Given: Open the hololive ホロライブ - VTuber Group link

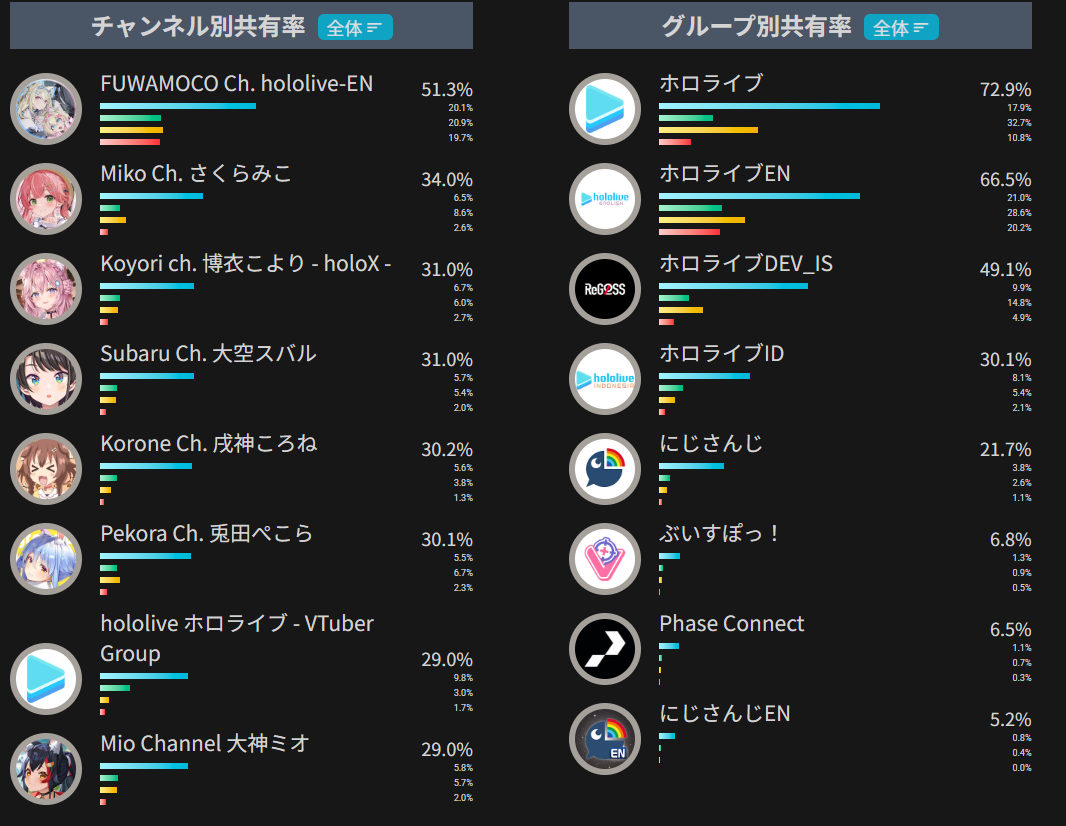Looking at the screenshot, I should pos(237,638).
